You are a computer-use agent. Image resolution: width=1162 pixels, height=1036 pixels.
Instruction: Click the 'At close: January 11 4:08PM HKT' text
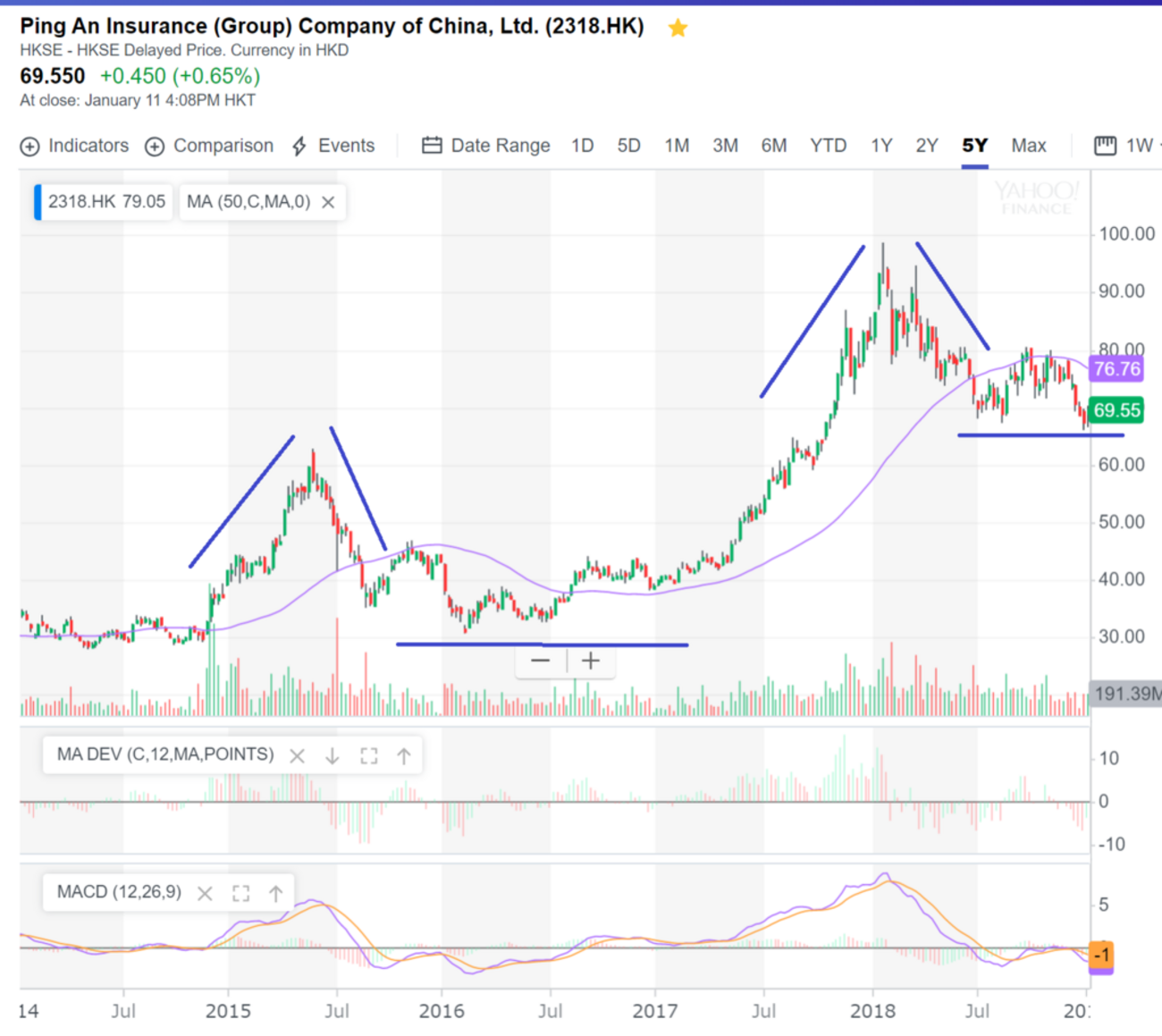(x=138, y=100)
